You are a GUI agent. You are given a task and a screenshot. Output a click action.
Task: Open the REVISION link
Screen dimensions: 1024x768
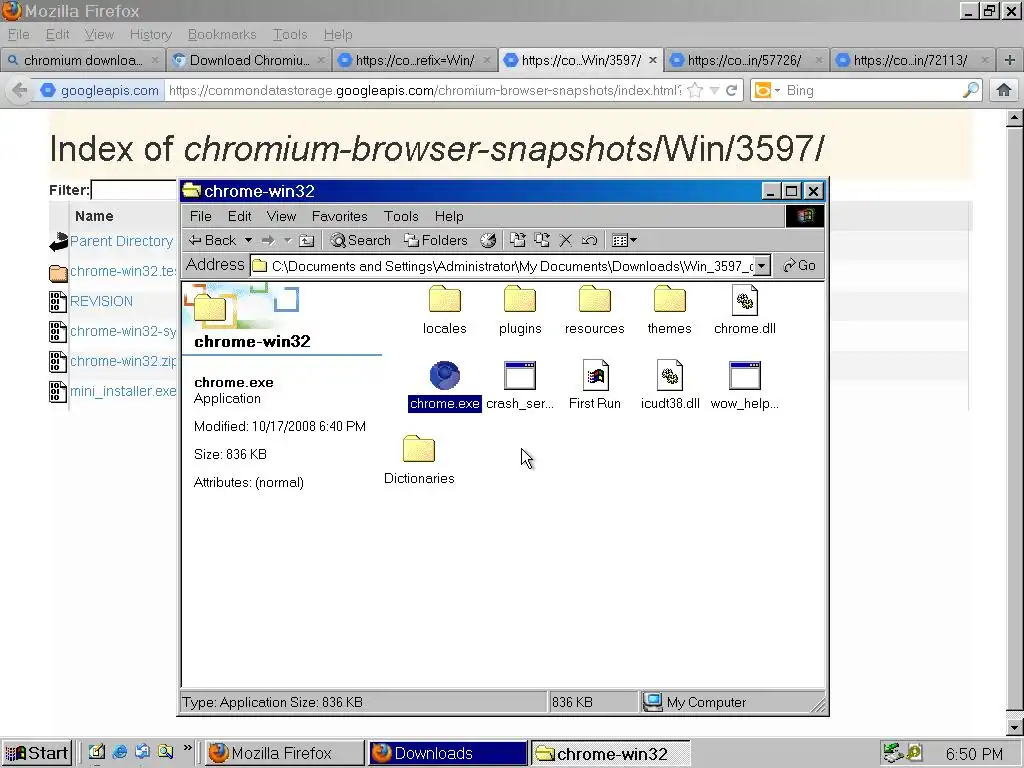click(101, 301)
